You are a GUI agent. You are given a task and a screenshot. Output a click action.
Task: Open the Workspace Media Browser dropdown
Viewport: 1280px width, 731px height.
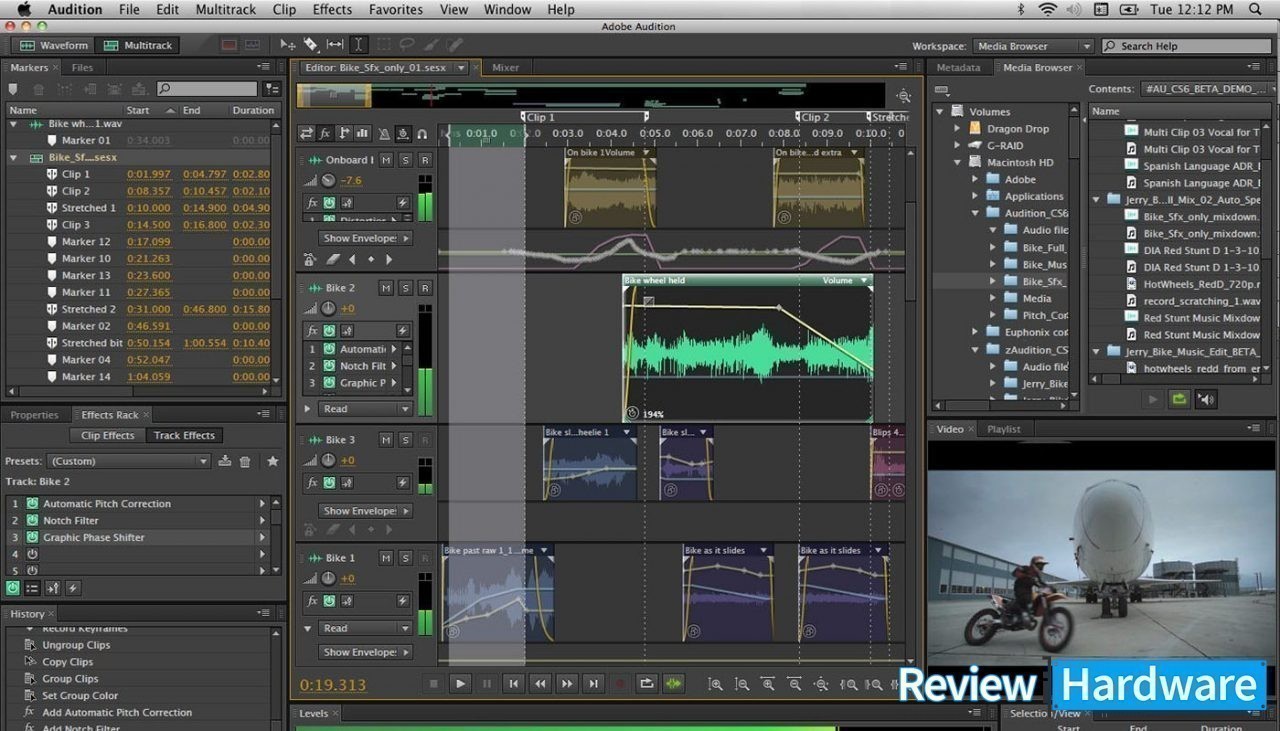click(1033, 46)
